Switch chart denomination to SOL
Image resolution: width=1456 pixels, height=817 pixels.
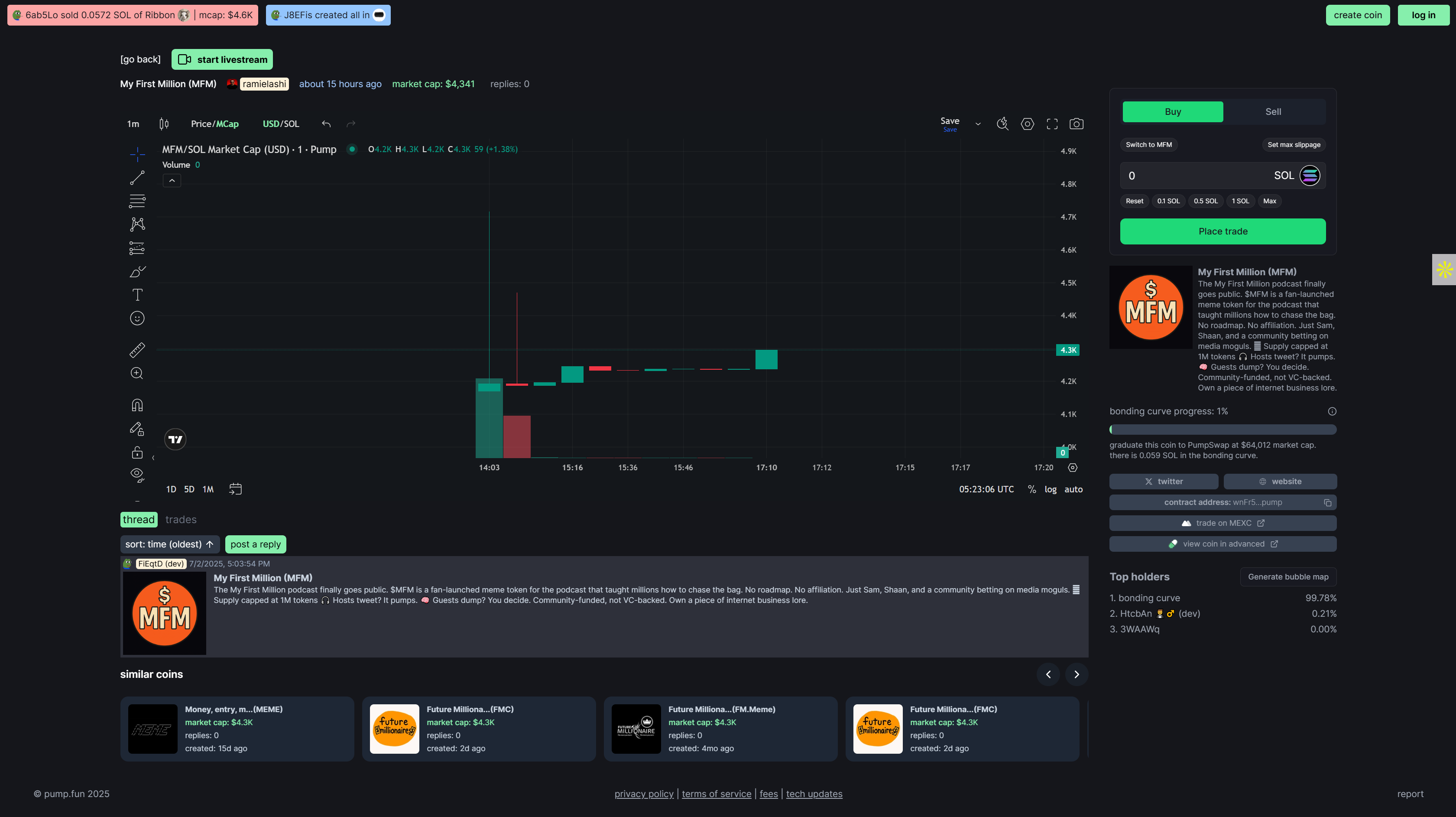pyautogui.click(x=291, y=124)
